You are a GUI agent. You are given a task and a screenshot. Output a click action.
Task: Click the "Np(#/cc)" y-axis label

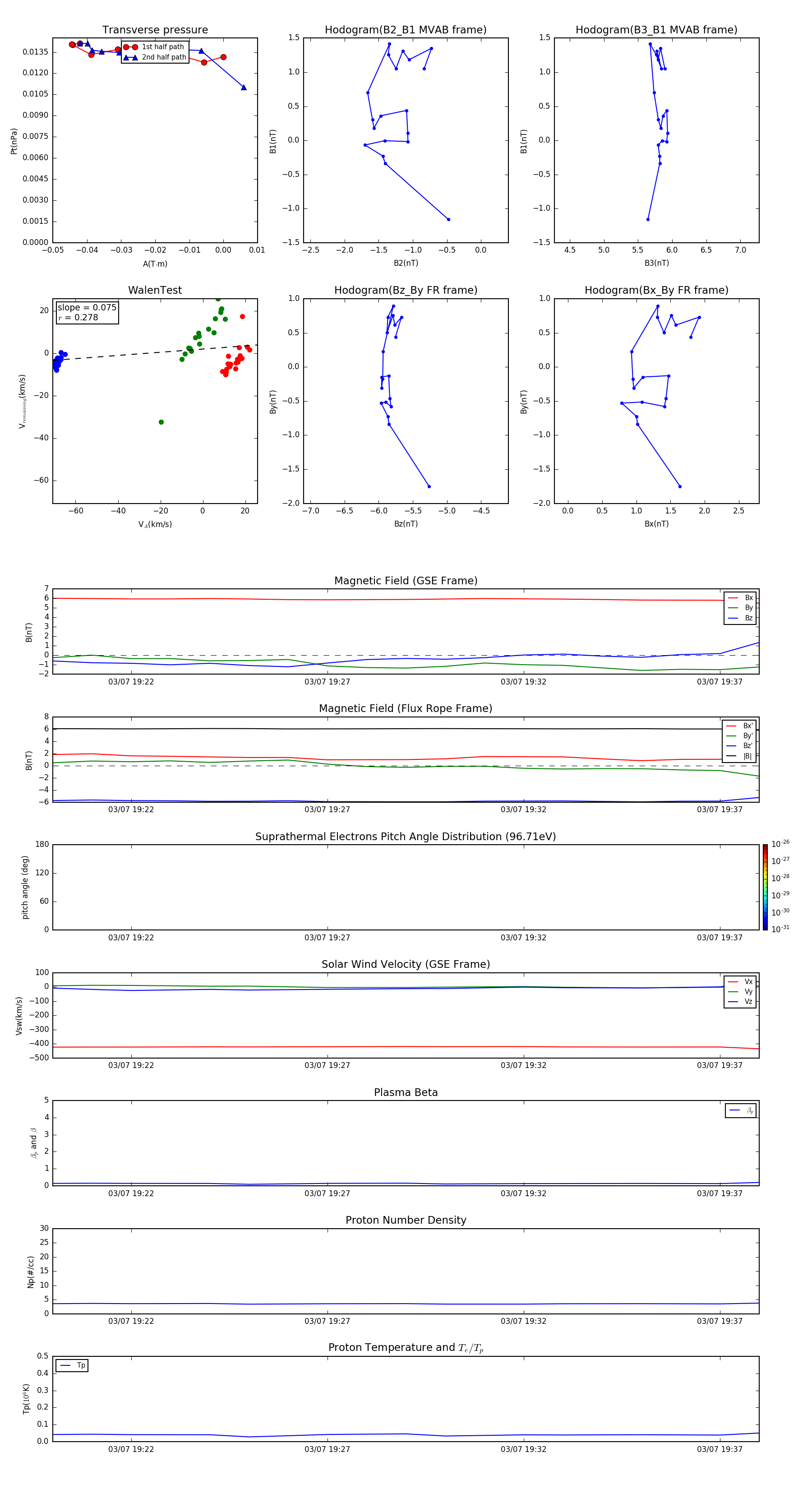coord(31,1272)
